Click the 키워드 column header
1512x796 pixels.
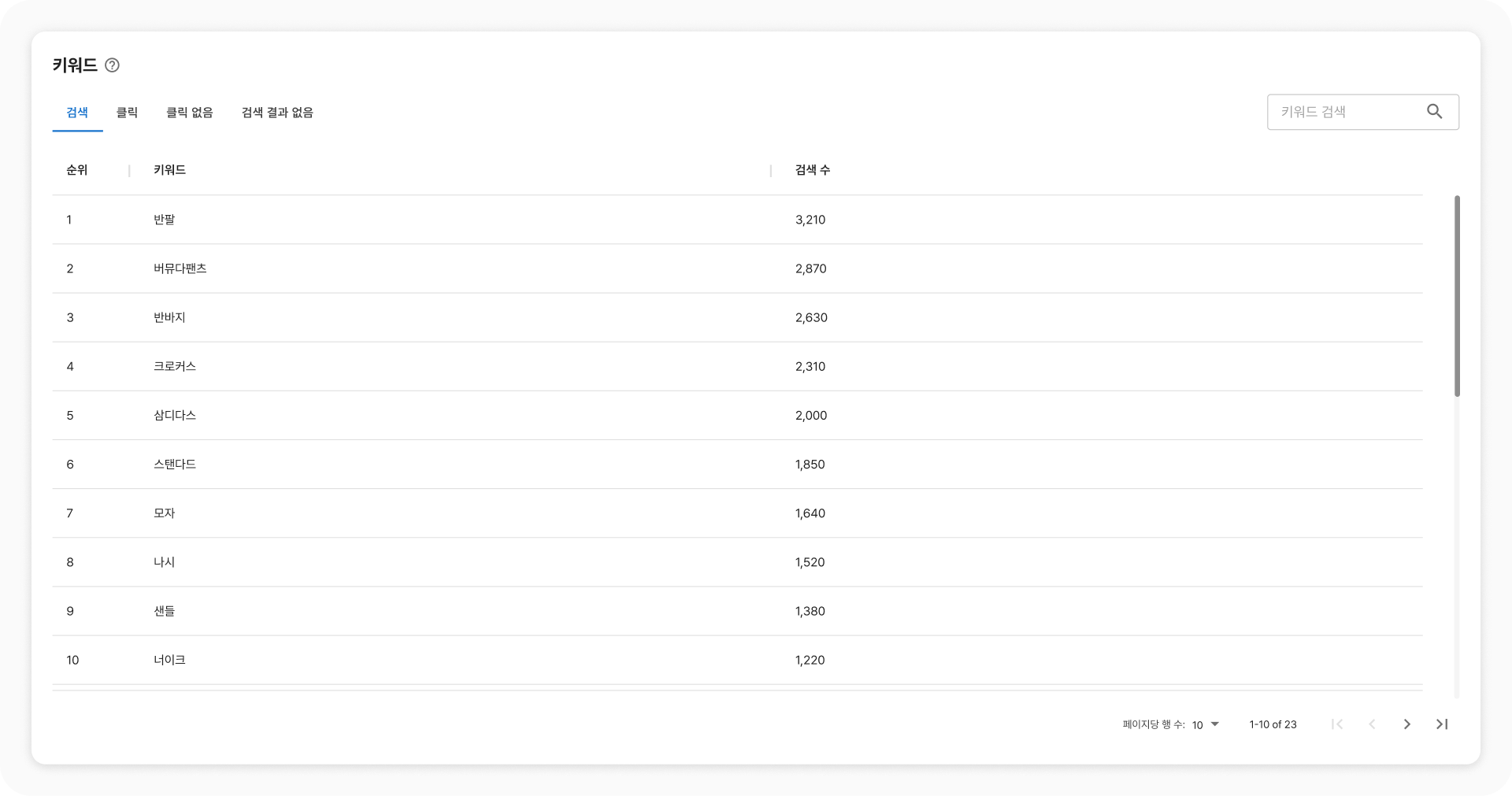(x=169, y=170)
